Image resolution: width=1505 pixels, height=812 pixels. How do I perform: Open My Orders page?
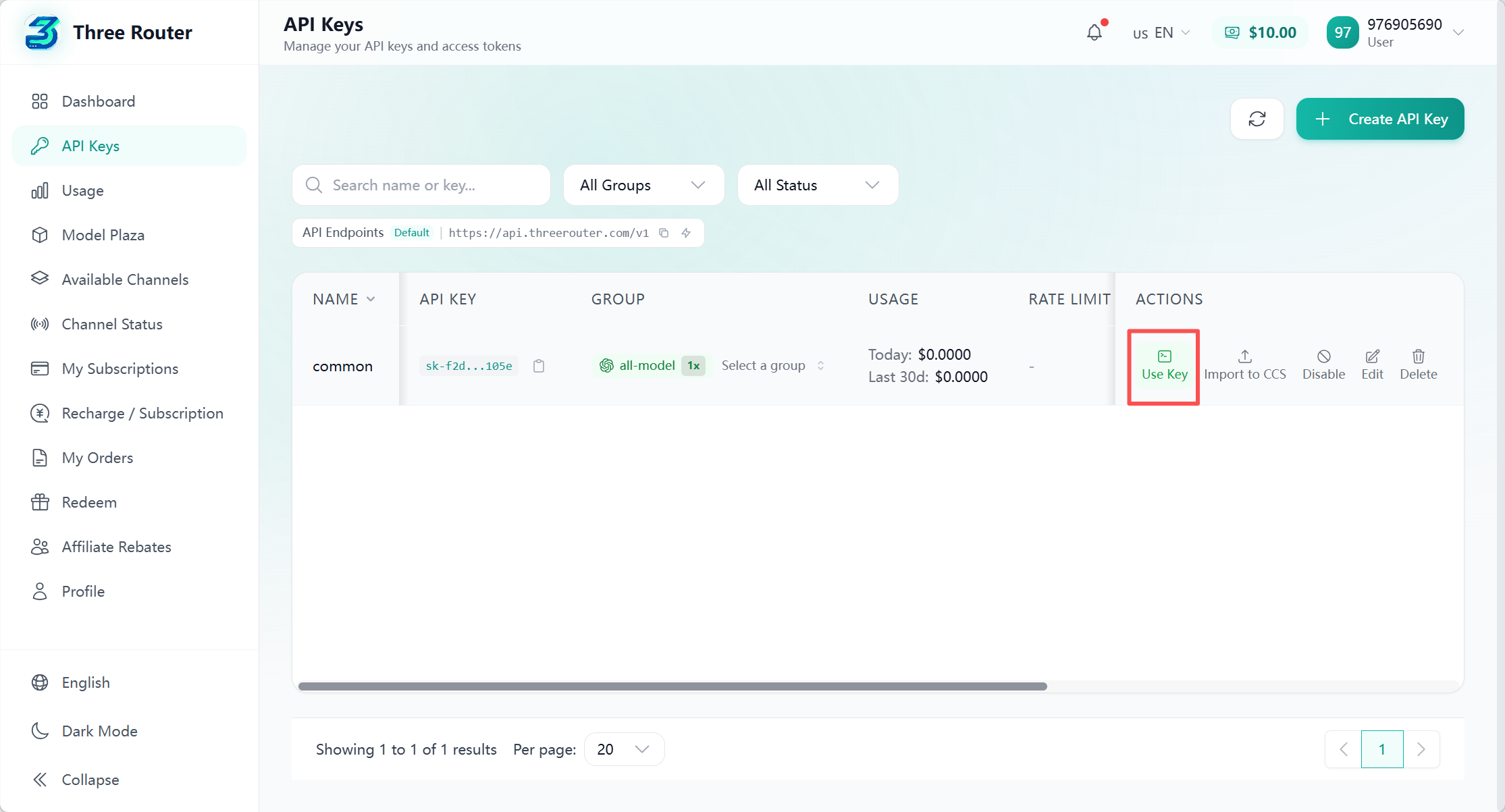point(130,458)
